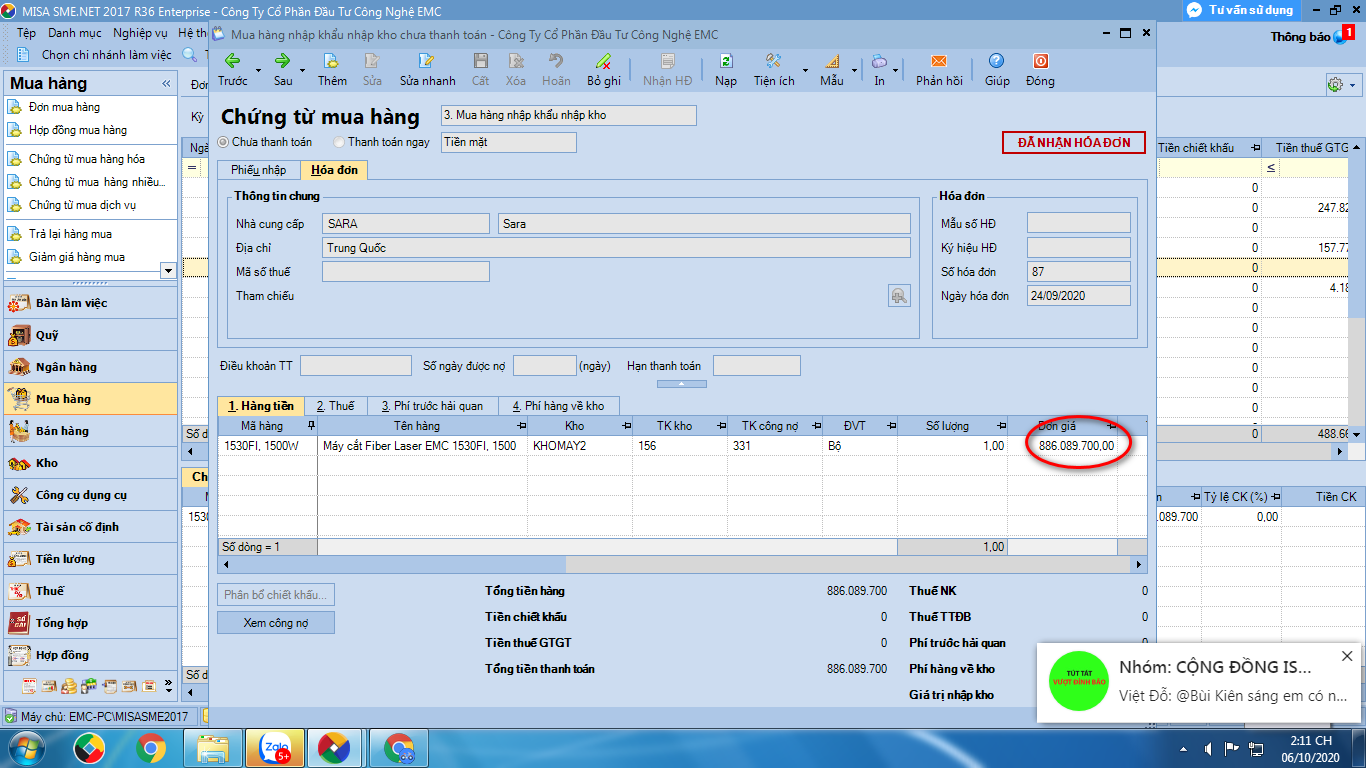The height and width of the screenshot is (768, 1366).
Task: Open Windows Start menu
Action: [x=25, y=747]
